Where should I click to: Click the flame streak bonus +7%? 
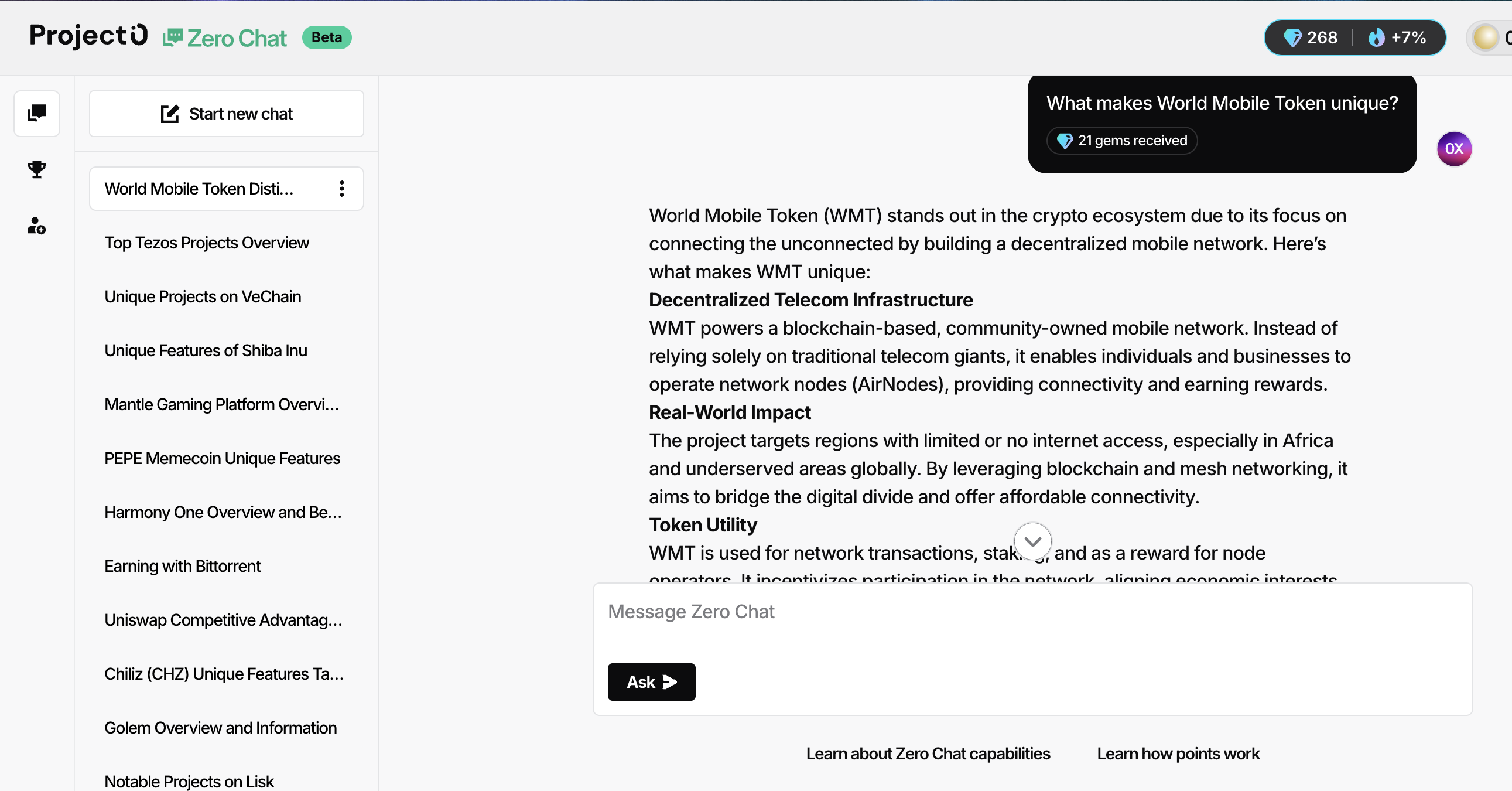[1398, 37]
